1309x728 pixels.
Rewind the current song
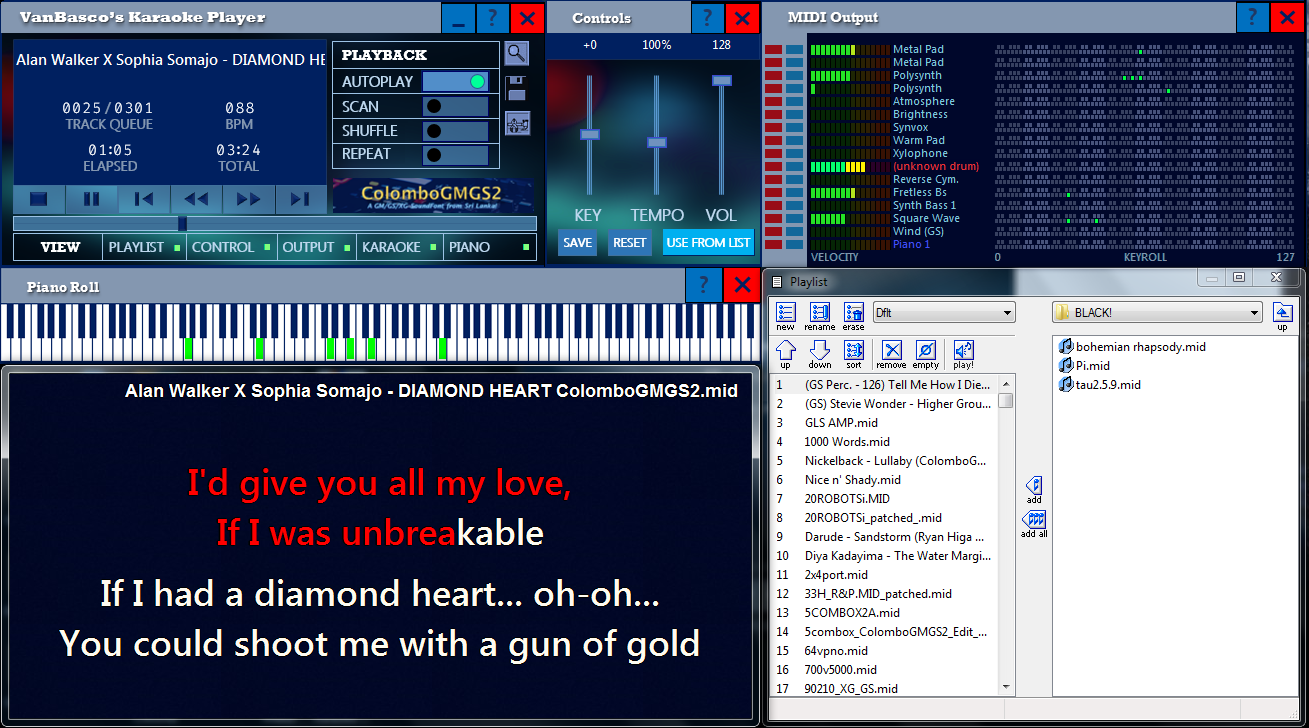click(x=196, y=199)
